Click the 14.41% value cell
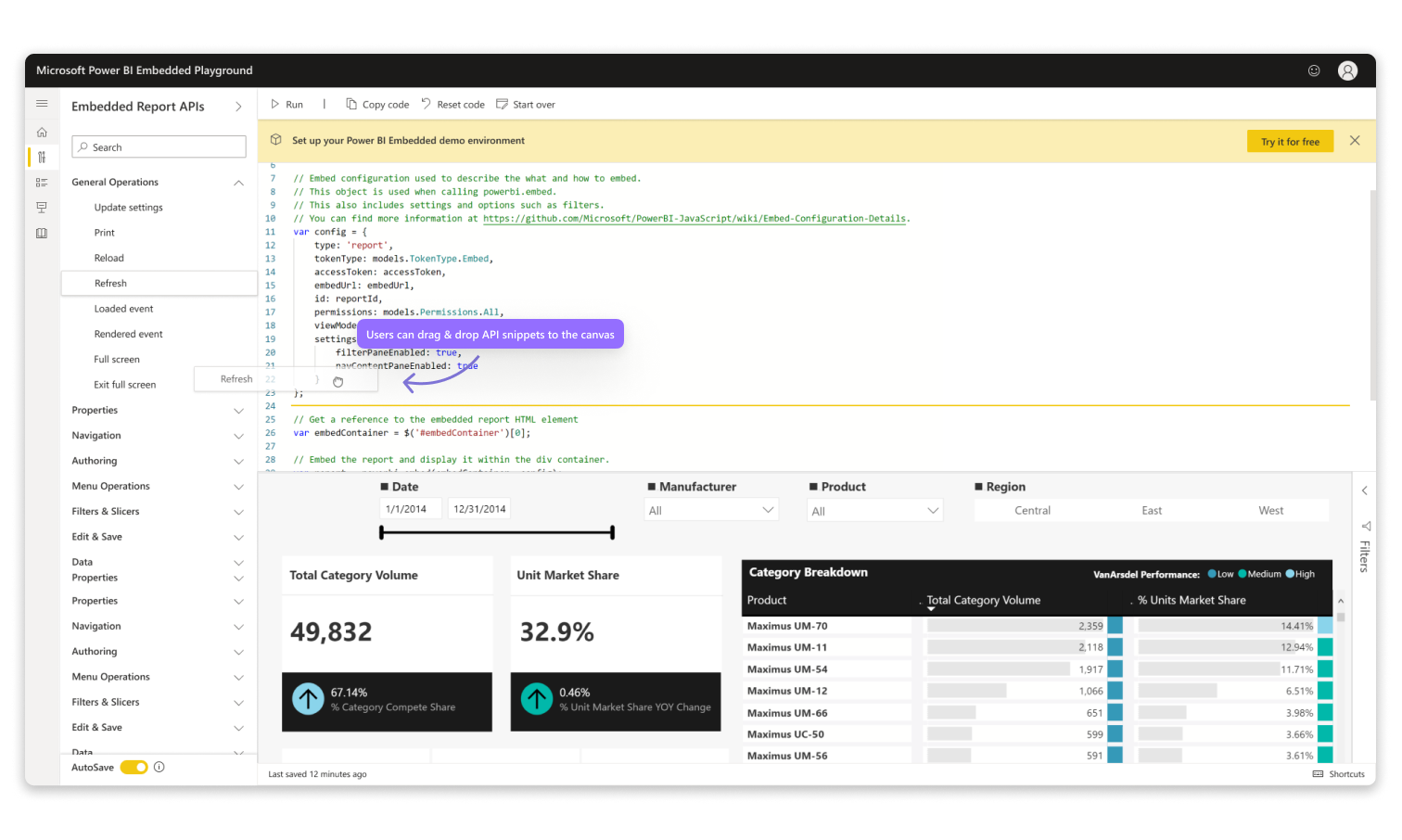1402x840 pixels. [1296, 626]
